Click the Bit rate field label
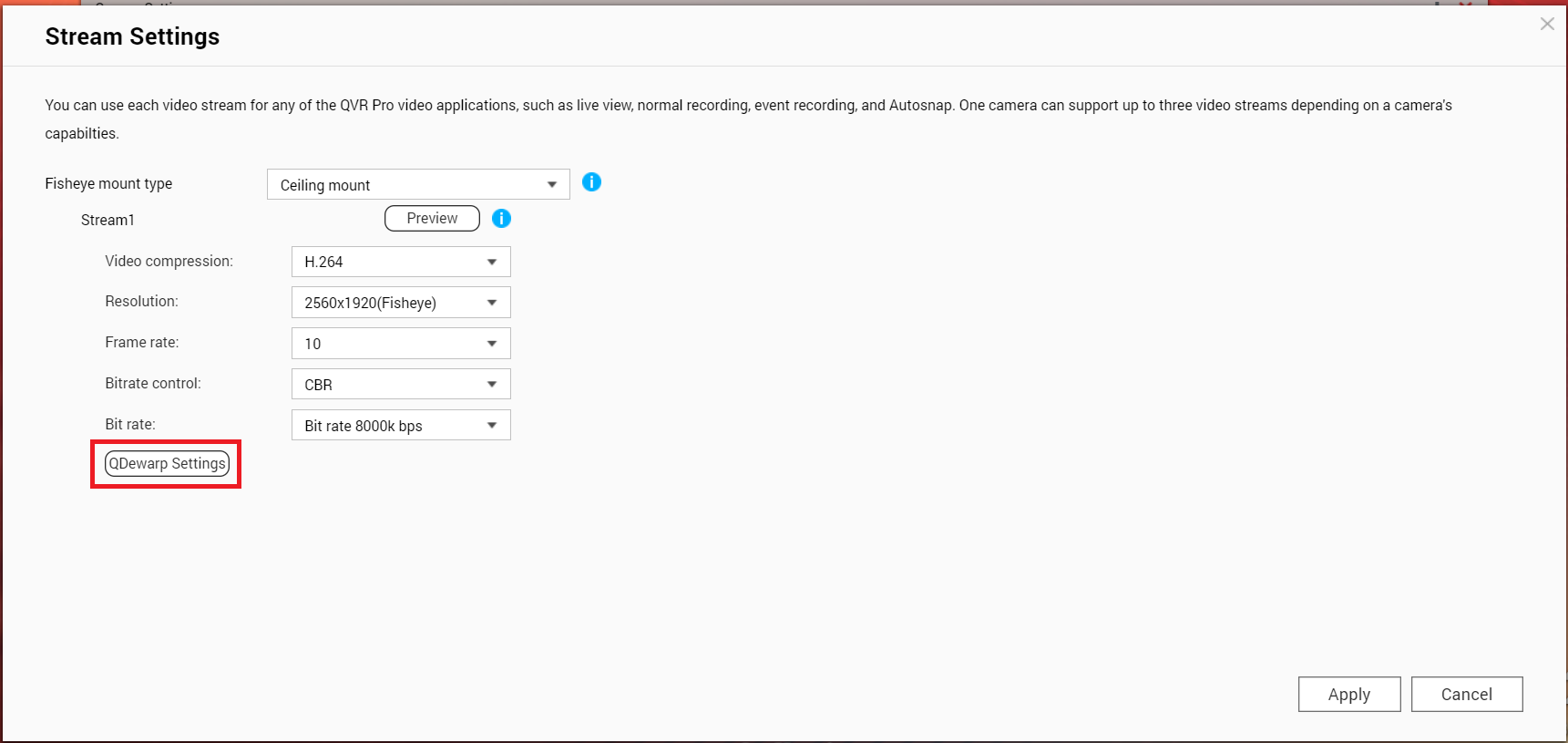The height and width of the screenshot is (743, 1568). [x=130, y=425]
